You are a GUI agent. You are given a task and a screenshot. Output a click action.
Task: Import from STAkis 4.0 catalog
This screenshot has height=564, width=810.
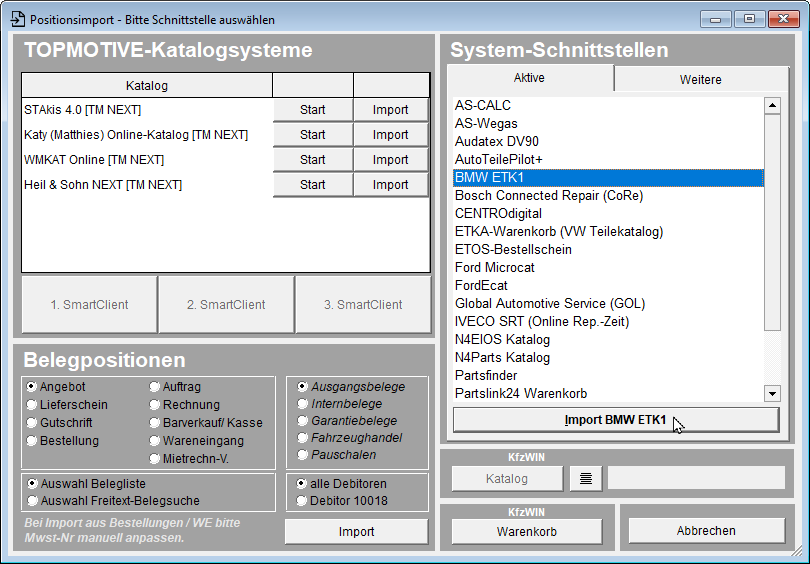[391, 109]
